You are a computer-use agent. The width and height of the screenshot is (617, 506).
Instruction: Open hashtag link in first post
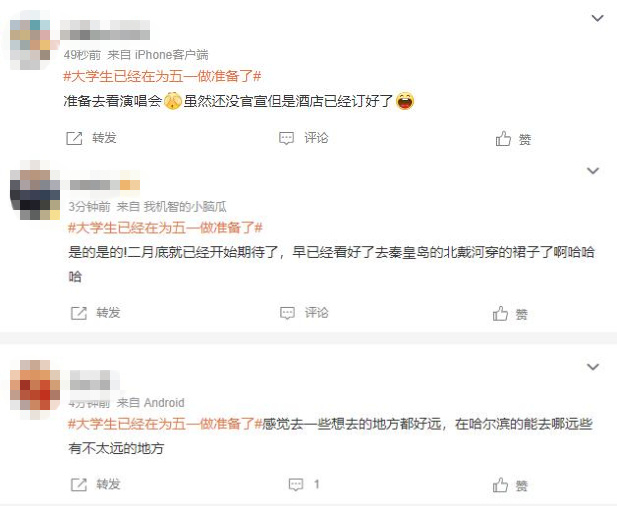(162, 76)
